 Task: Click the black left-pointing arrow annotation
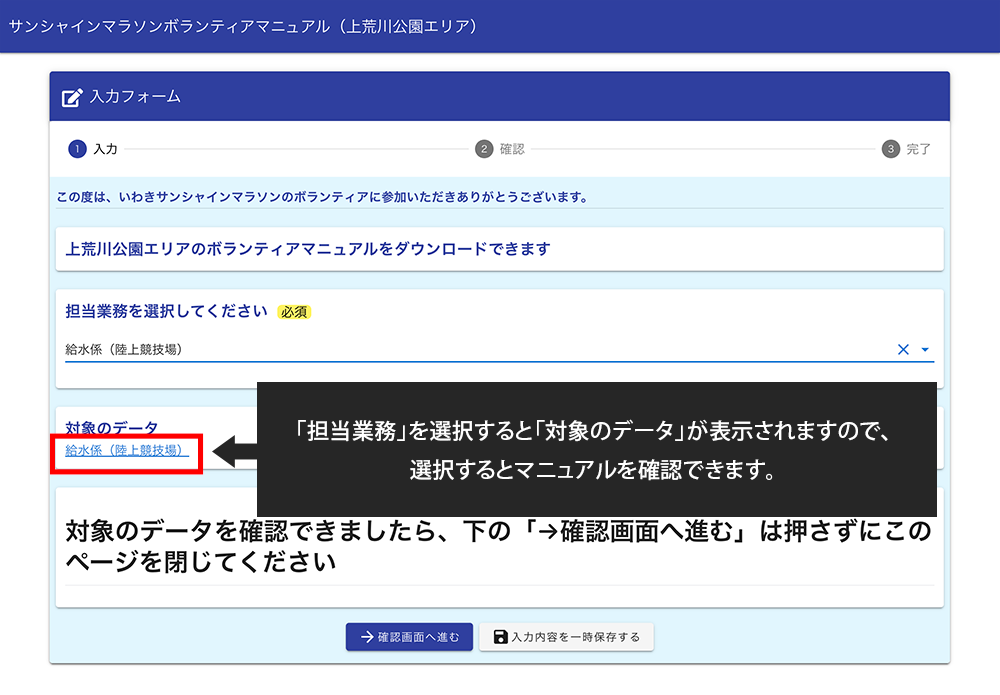[x=232, y=450]
